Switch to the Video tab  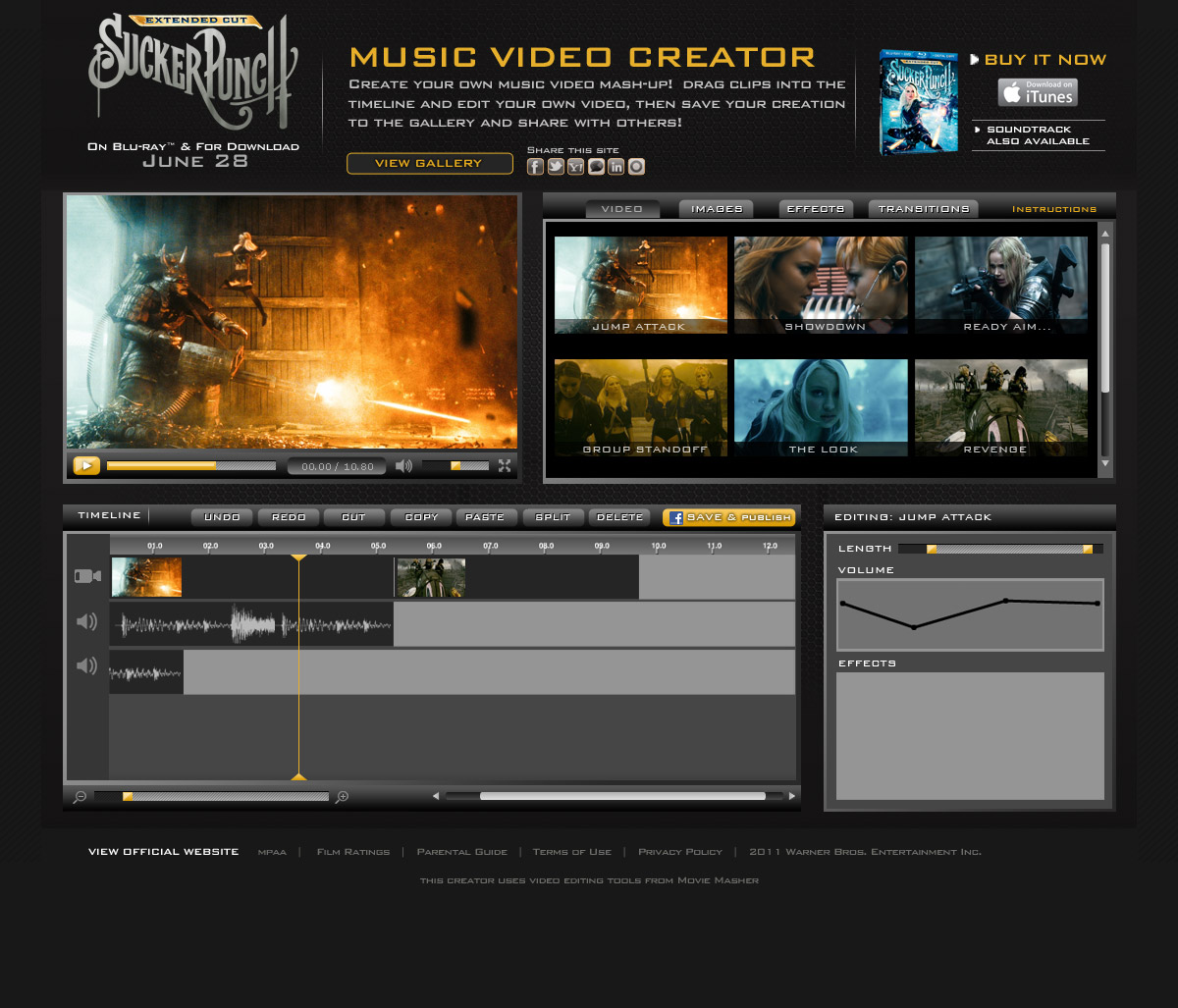[622, 209]
